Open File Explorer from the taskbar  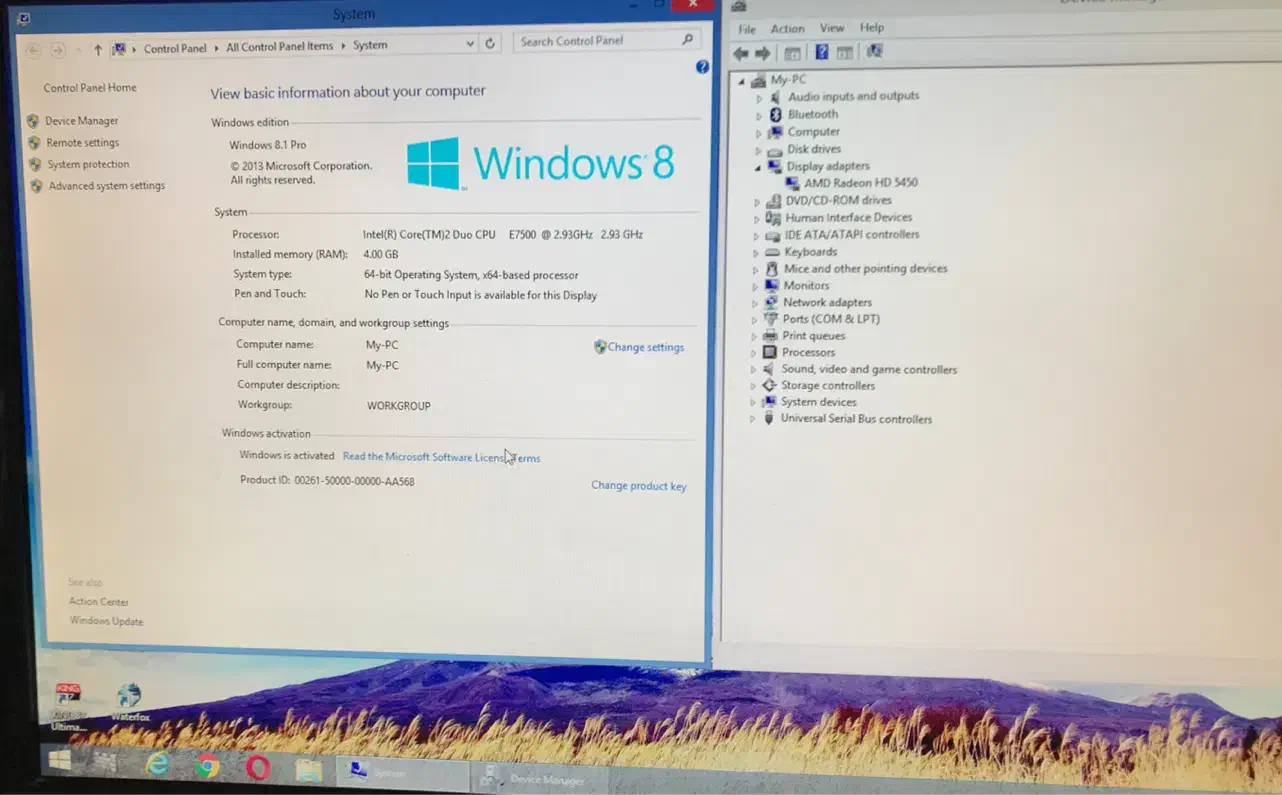coord(309,769)
